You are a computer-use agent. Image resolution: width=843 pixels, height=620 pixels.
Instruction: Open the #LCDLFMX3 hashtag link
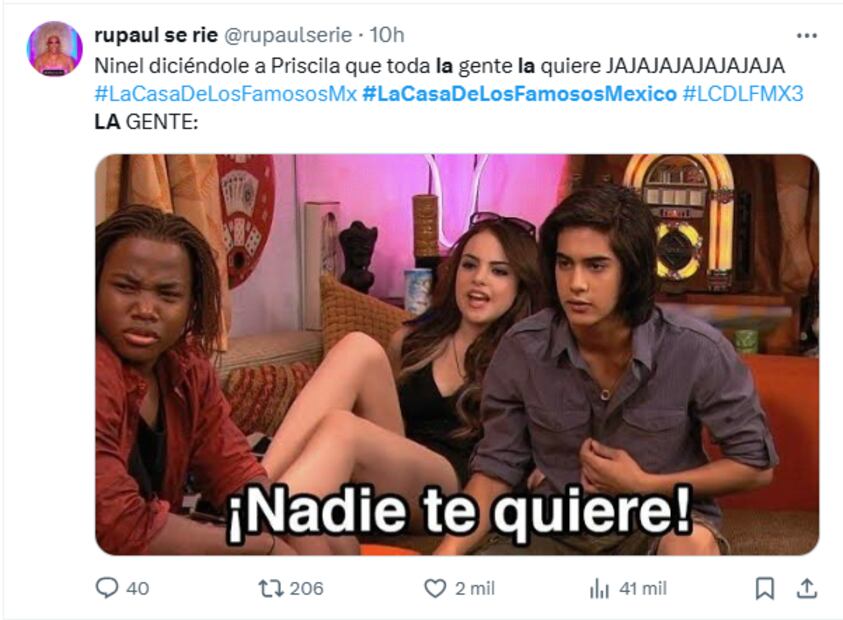[743, 94]
